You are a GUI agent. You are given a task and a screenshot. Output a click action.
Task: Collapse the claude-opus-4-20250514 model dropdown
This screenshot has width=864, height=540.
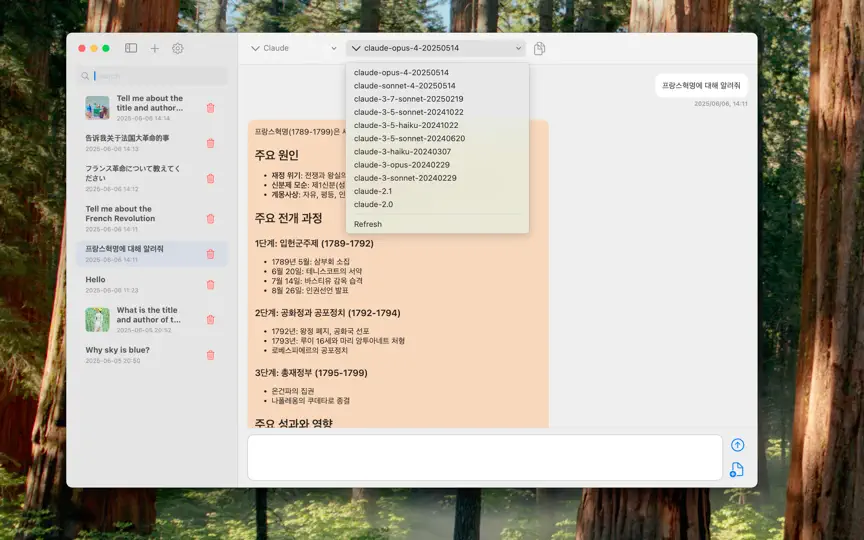click(x=436, y=48)
